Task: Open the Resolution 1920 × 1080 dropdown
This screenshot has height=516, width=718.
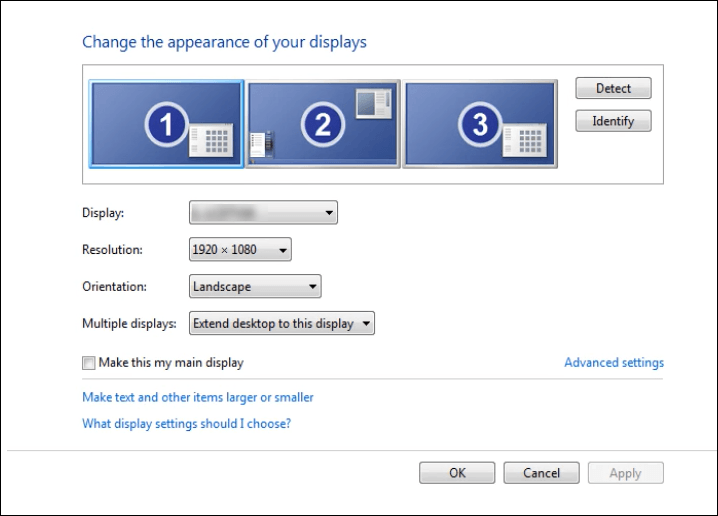Action: click(x=240, y=250)
